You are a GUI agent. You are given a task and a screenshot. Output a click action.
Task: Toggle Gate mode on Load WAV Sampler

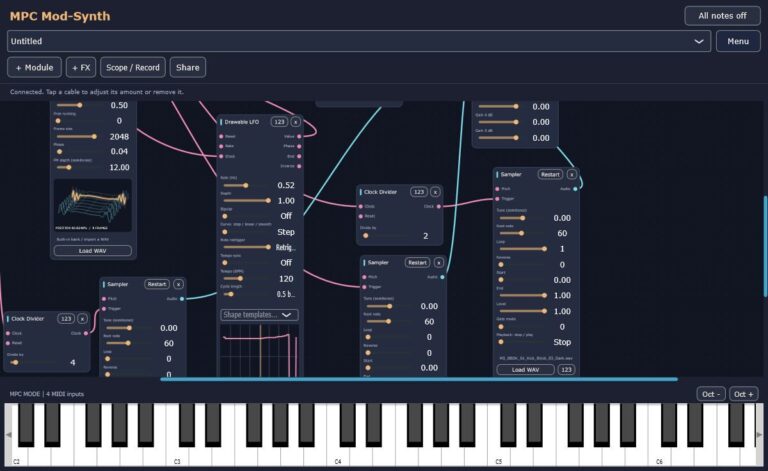point(523,327)
